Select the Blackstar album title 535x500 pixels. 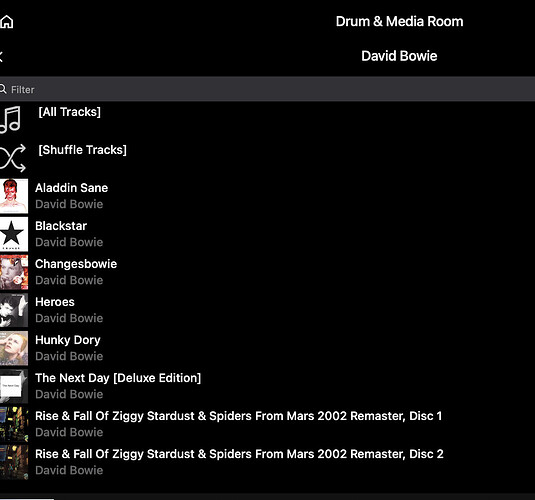click(x=61, y=226)
